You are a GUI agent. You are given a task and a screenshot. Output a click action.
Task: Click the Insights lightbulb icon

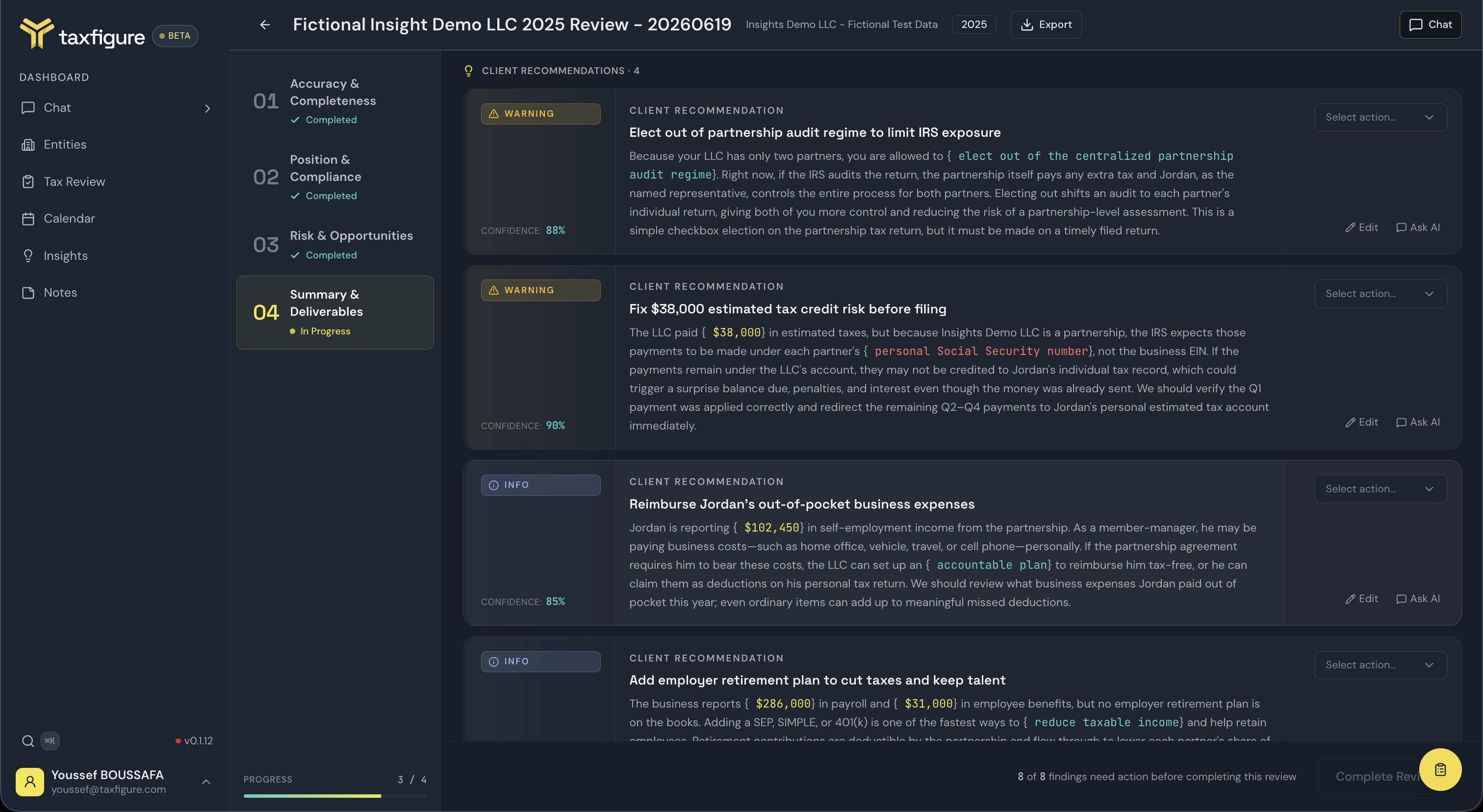(x=27, y=255)
